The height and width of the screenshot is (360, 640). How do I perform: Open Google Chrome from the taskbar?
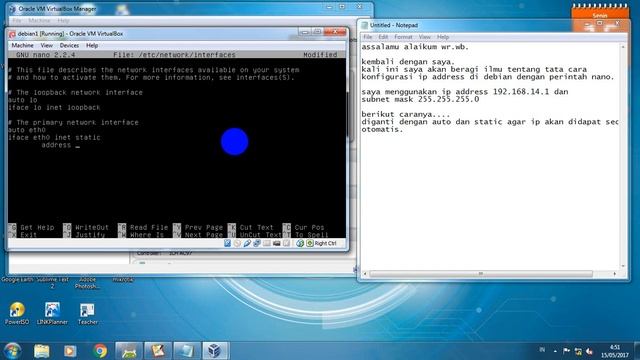(100, 351)
